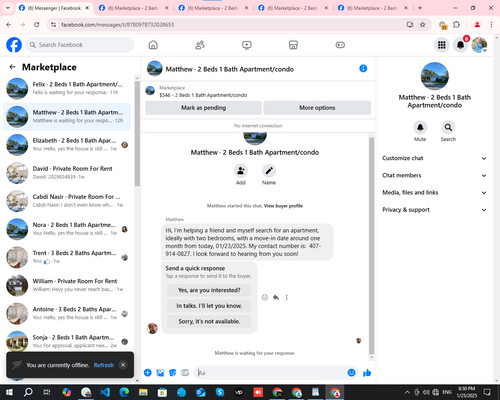This screenshot has height=400, width=500.
Task: Open Visual Studio Code from taskbar
Action: [x=105, y=392]
